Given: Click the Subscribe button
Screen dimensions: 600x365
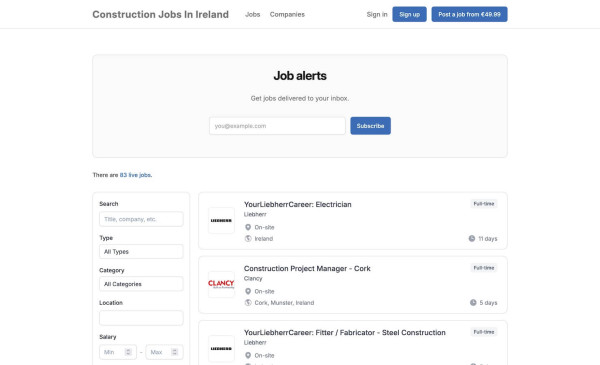Looking at the screenshot, I should click(x=370, y=126).
